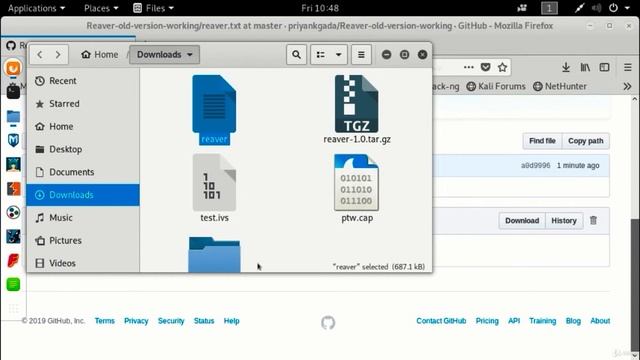640x360 pixels.
Task: Select the folder icon below test.ivs
Action: pos(214,254)
